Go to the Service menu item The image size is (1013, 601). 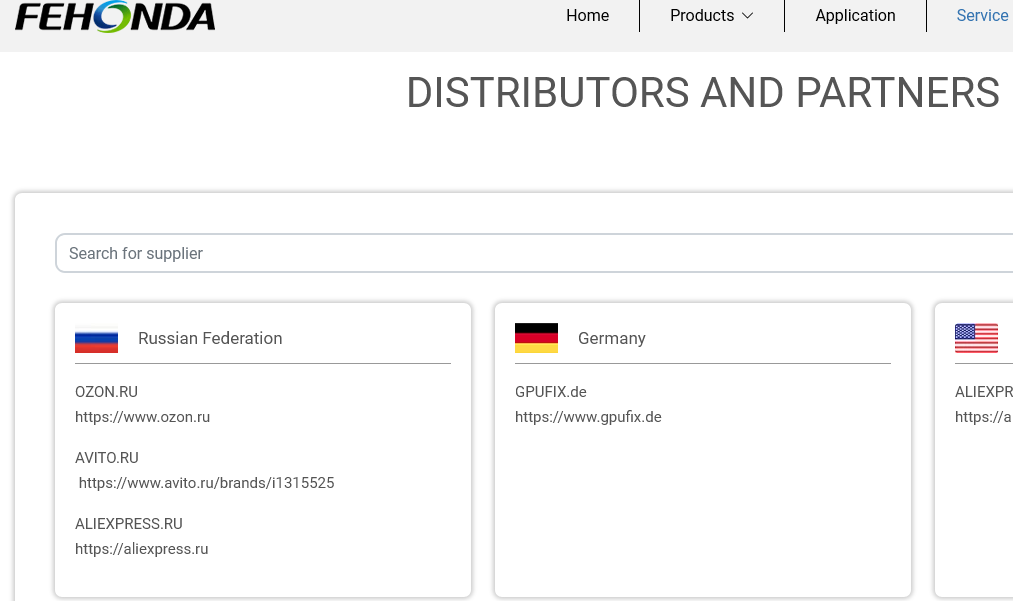coord(982,16)
